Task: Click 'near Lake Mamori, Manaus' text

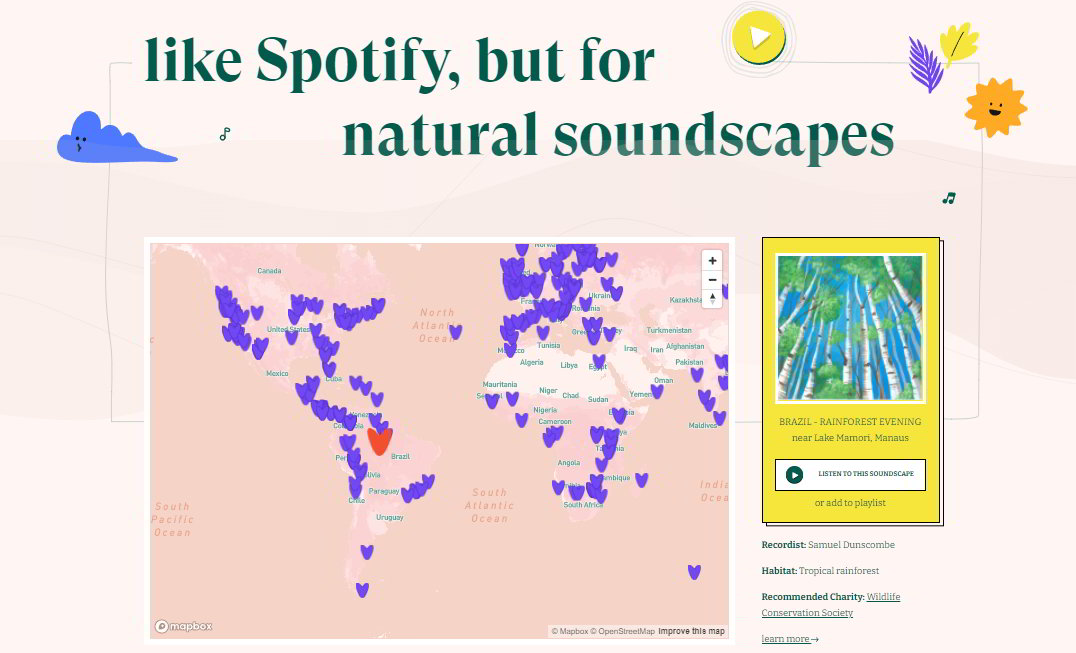Action: pyautogui.click(x=850, y=438)
